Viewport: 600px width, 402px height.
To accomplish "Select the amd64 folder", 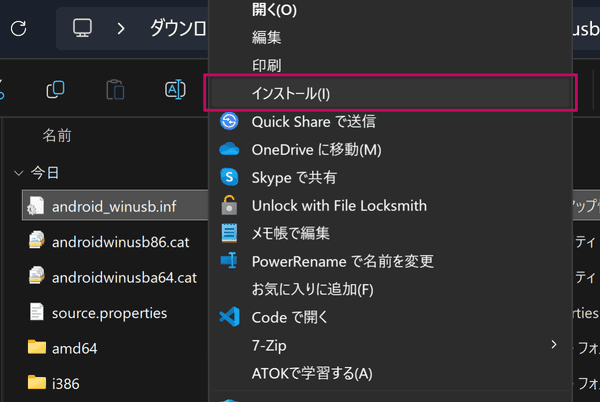I will pyautogui.click(x=74, y=348).
